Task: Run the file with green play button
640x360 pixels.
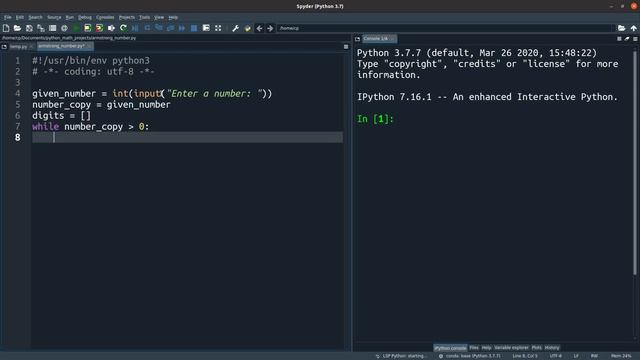Action: point(76,28)
